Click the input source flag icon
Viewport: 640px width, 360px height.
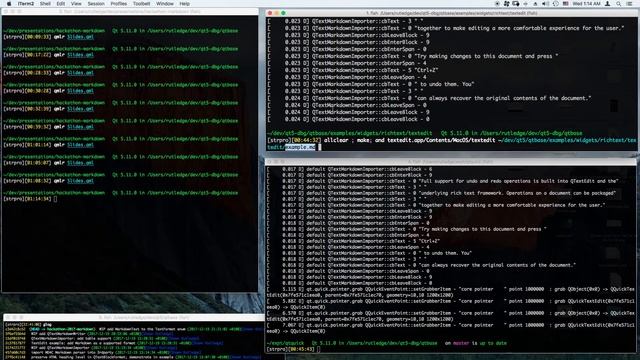(566, 4)
